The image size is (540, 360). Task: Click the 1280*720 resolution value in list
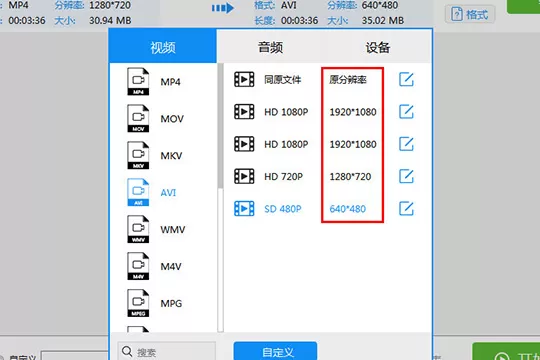(x=350, y=177)
